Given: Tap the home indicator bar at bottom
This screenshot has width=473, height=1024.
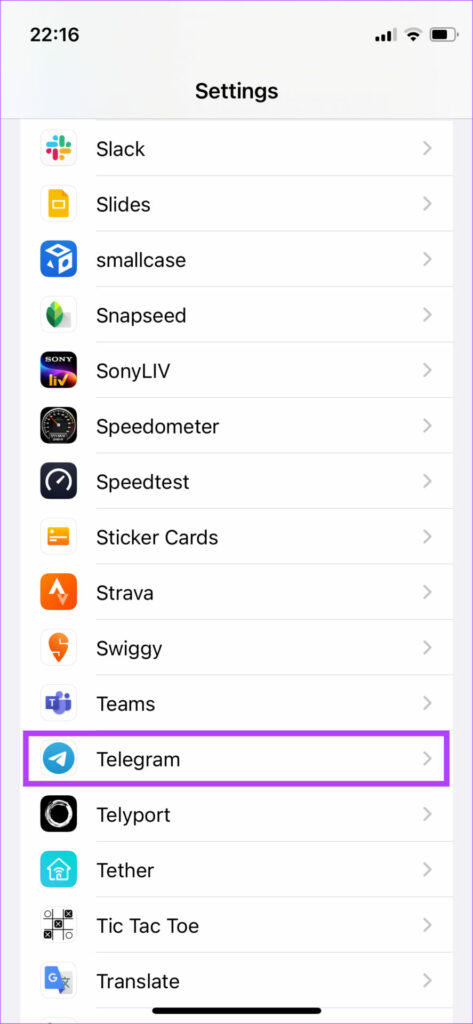Looking at the screenshot, I should [x=236, y=1010].
